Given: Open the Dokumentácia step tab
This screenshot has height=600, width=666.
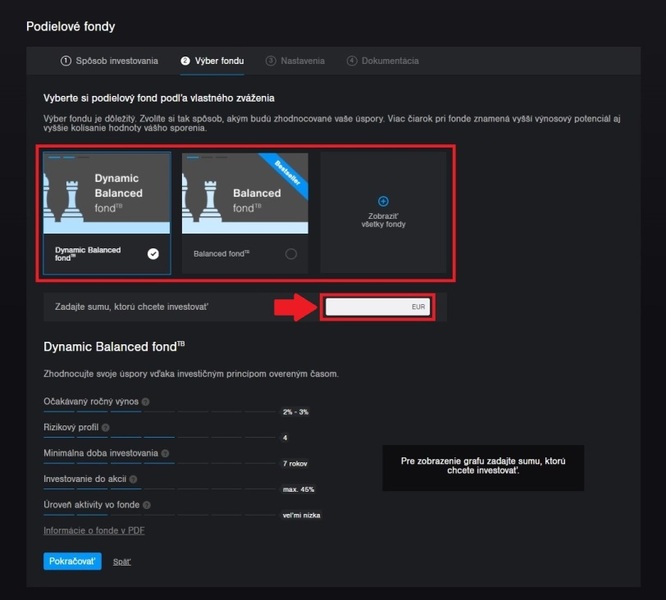Looking at the screenshot, I should pos(382,61).
